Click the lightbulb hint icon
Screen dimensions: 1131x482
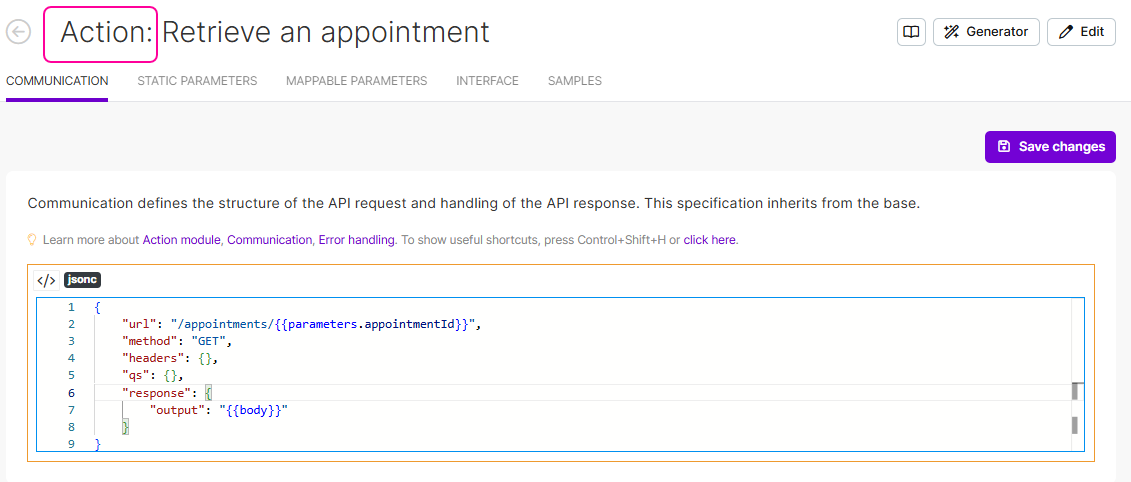click(x=32, y=240)
